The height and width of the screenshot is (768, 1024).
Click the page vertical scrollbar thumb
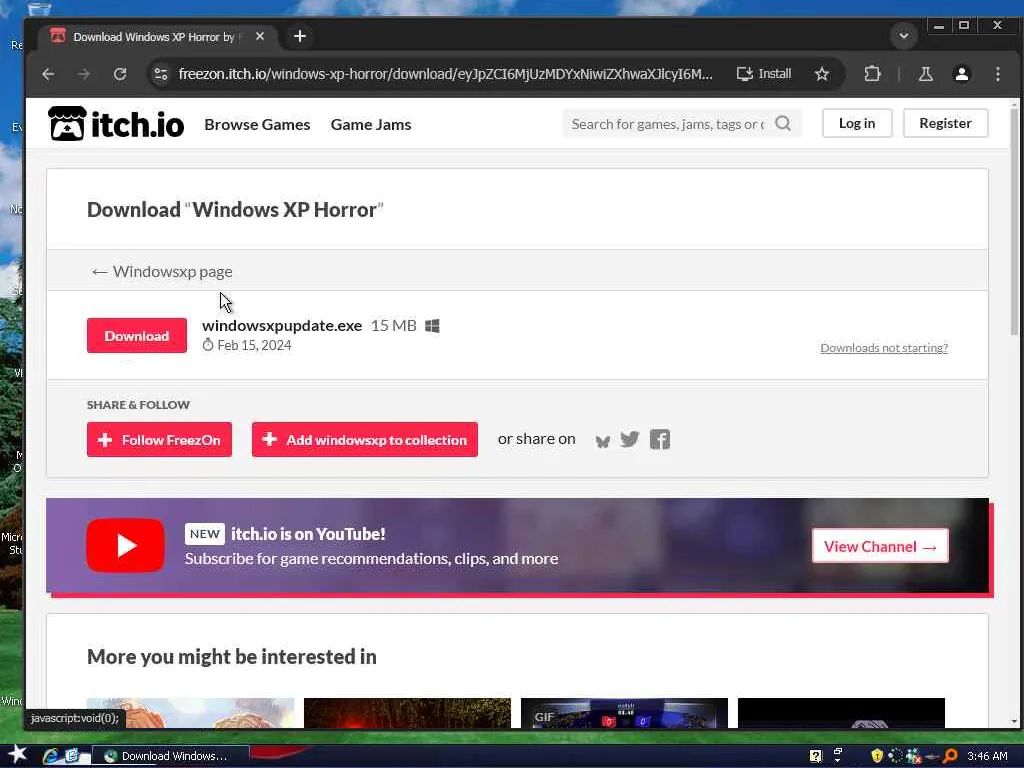point(1014,222)
